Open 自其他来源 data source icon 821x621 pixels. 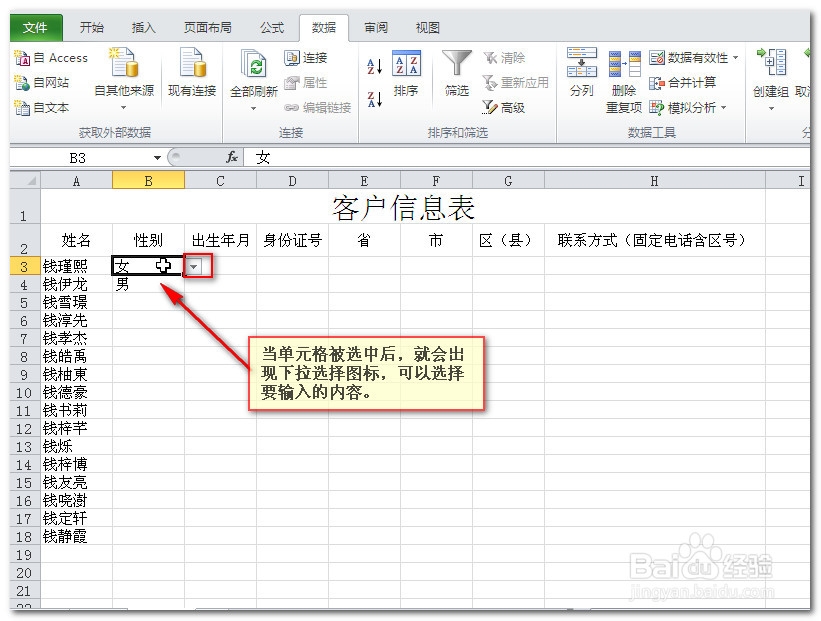(x=124, y=62)
